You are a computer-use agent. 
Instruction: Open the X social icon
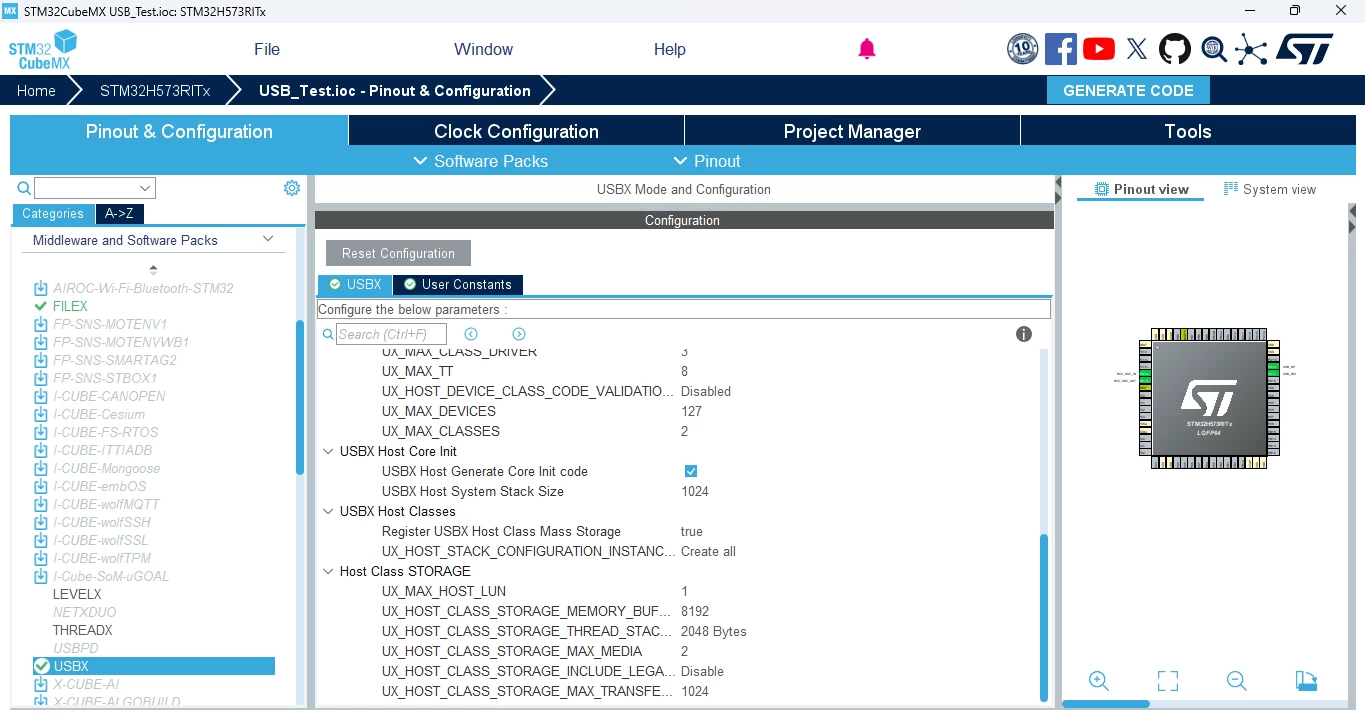(x=1137, y=49)
